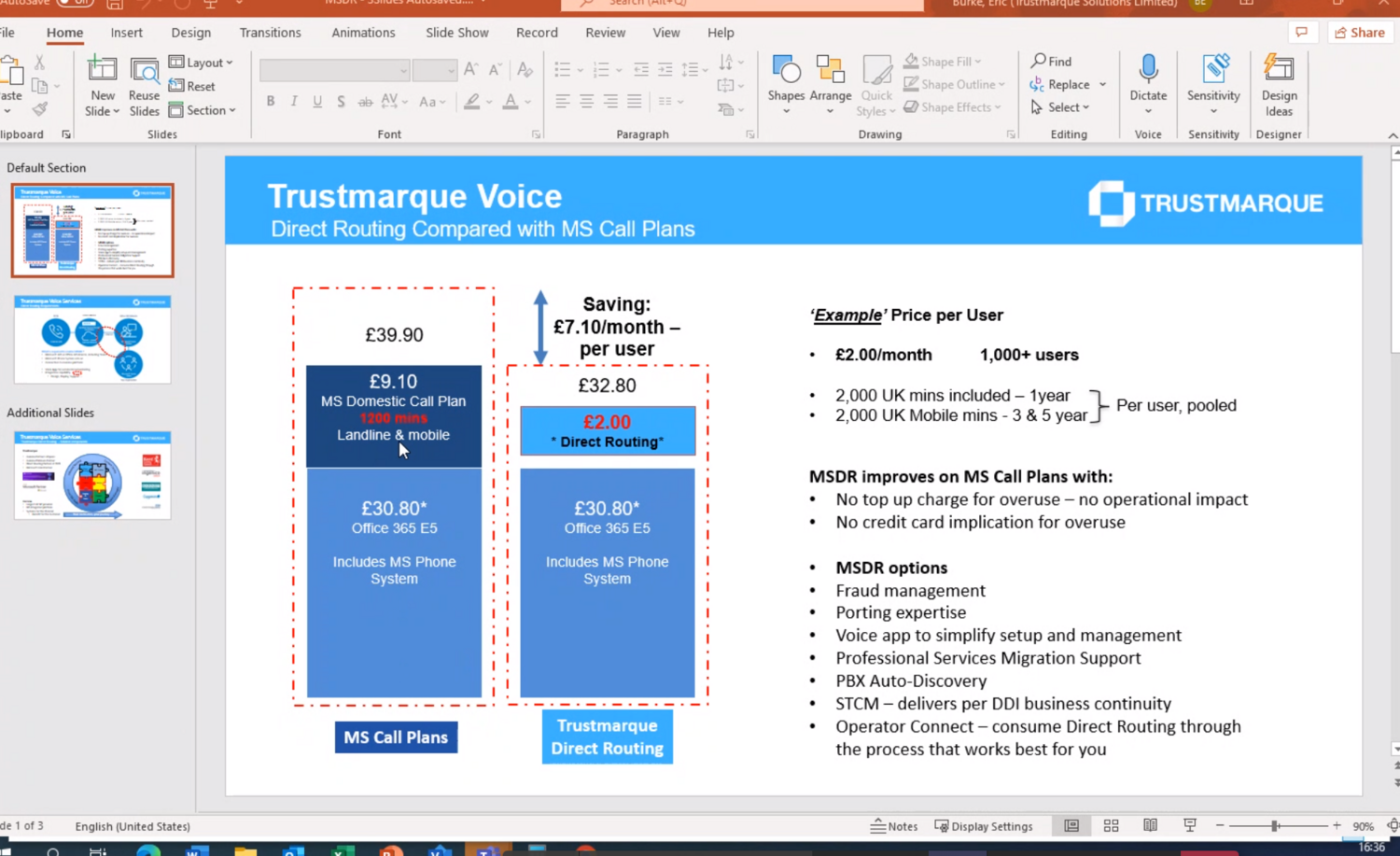Select the Additional Slides thumbnail
1400x856 pixels.
(92, 475)
